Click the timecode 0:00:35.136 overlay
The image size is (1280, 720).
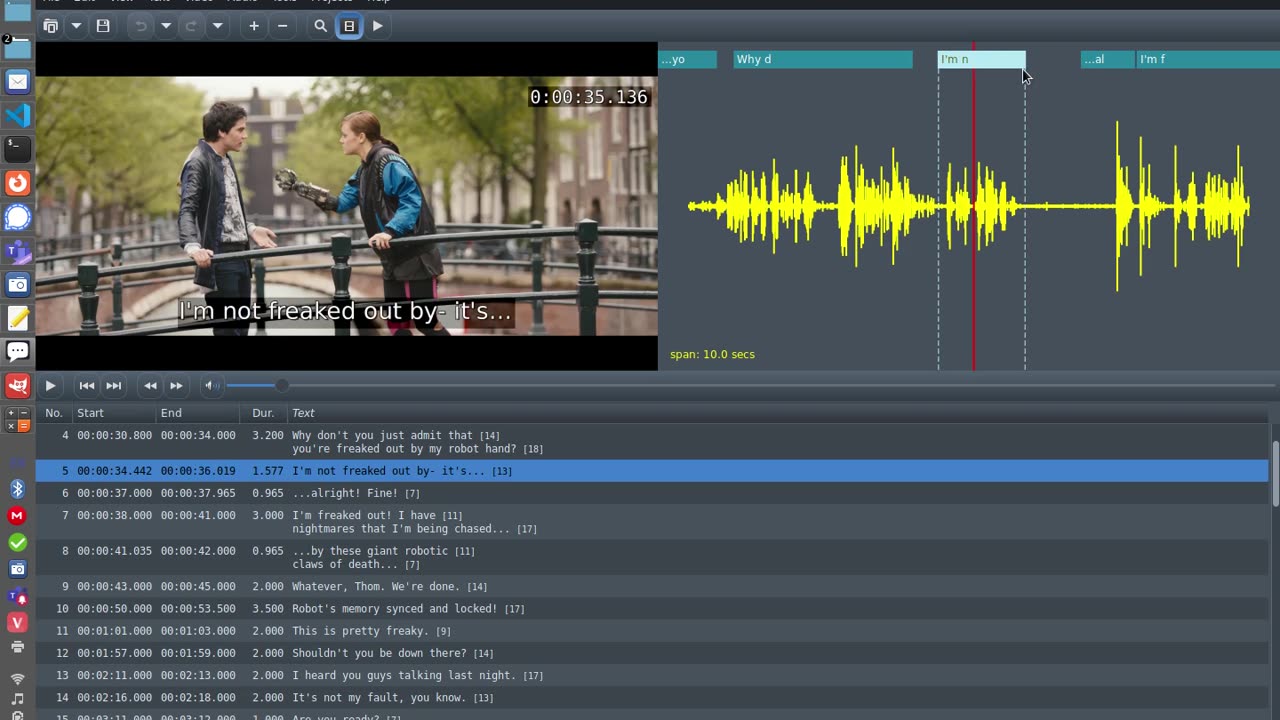click(x=589, y=97)
